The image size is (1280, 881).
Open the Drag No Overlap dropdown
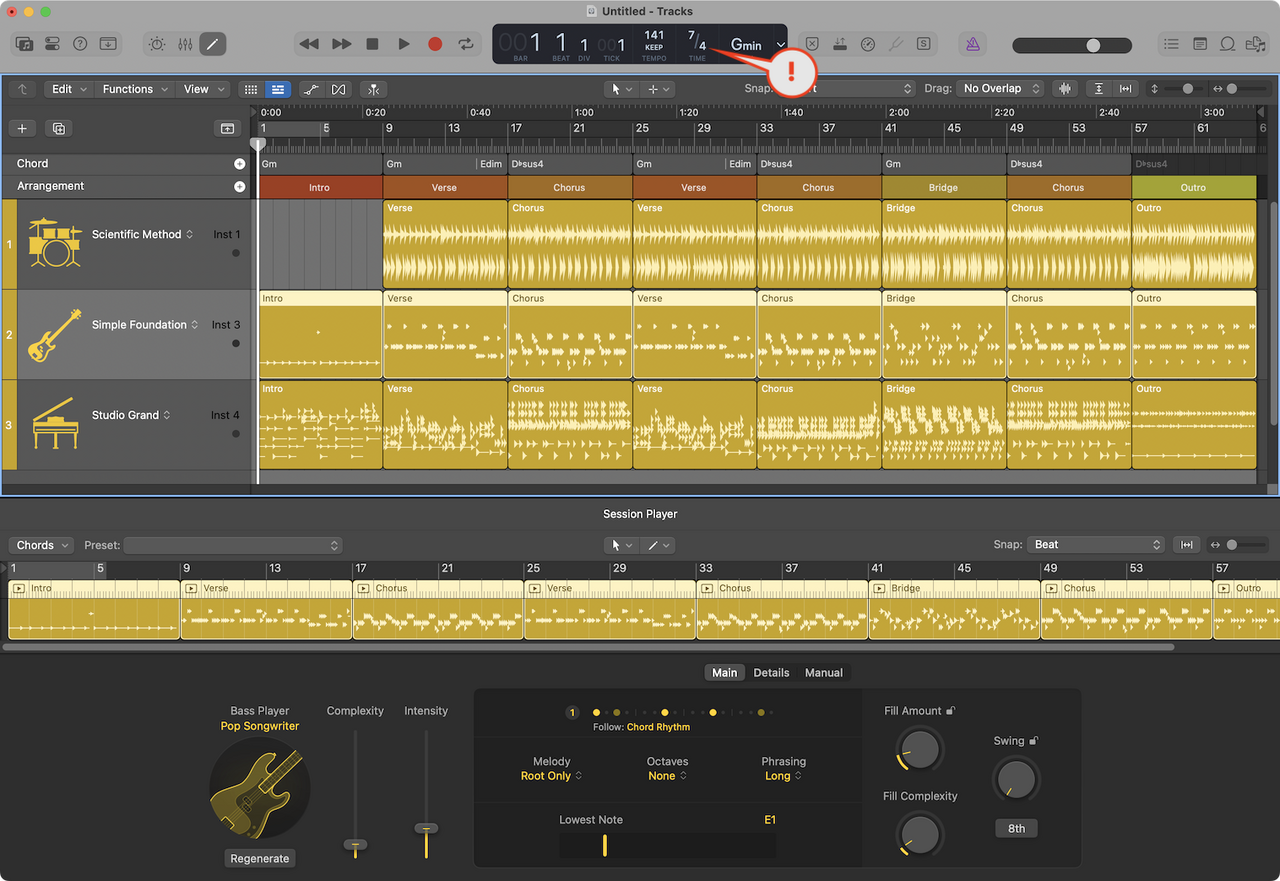(x=999, y=89)
